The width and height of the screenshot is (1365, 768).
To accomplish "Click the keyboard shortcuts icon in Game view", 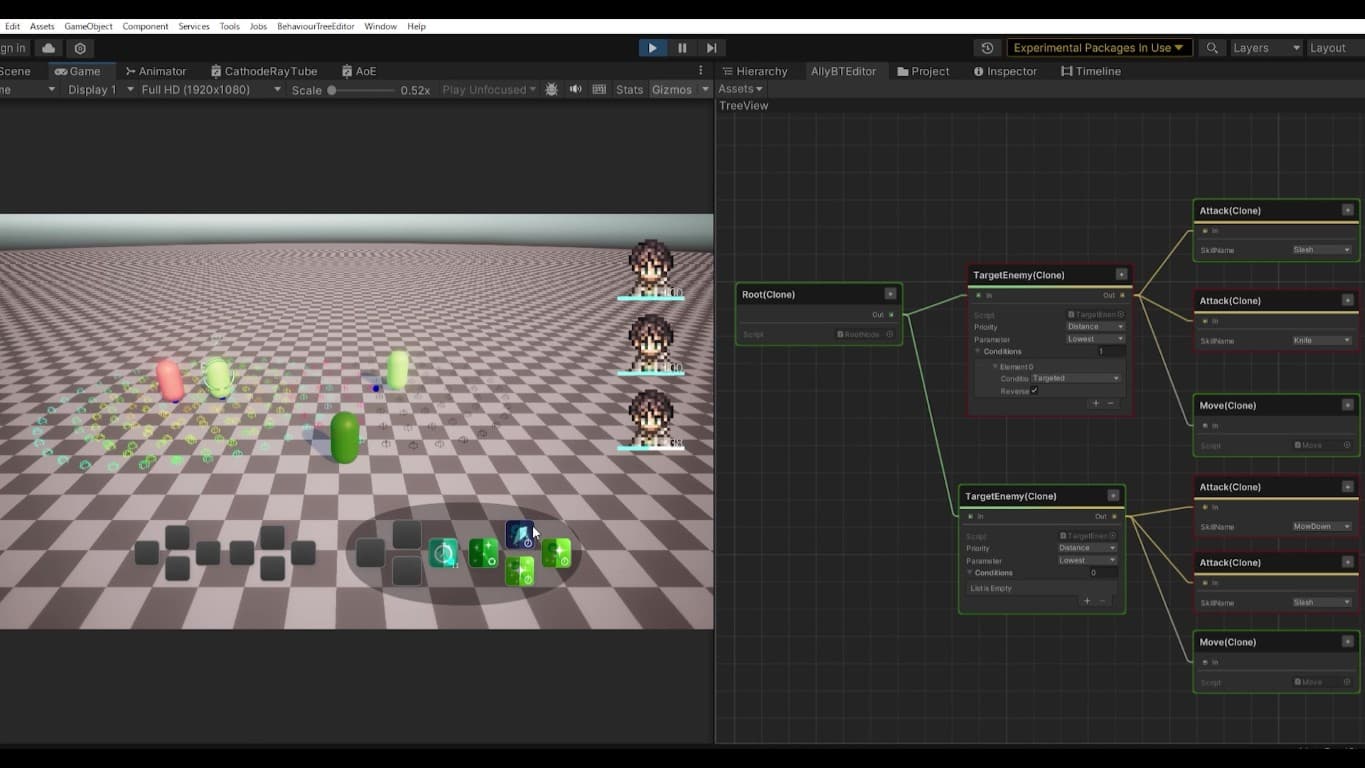I will 599,90.
